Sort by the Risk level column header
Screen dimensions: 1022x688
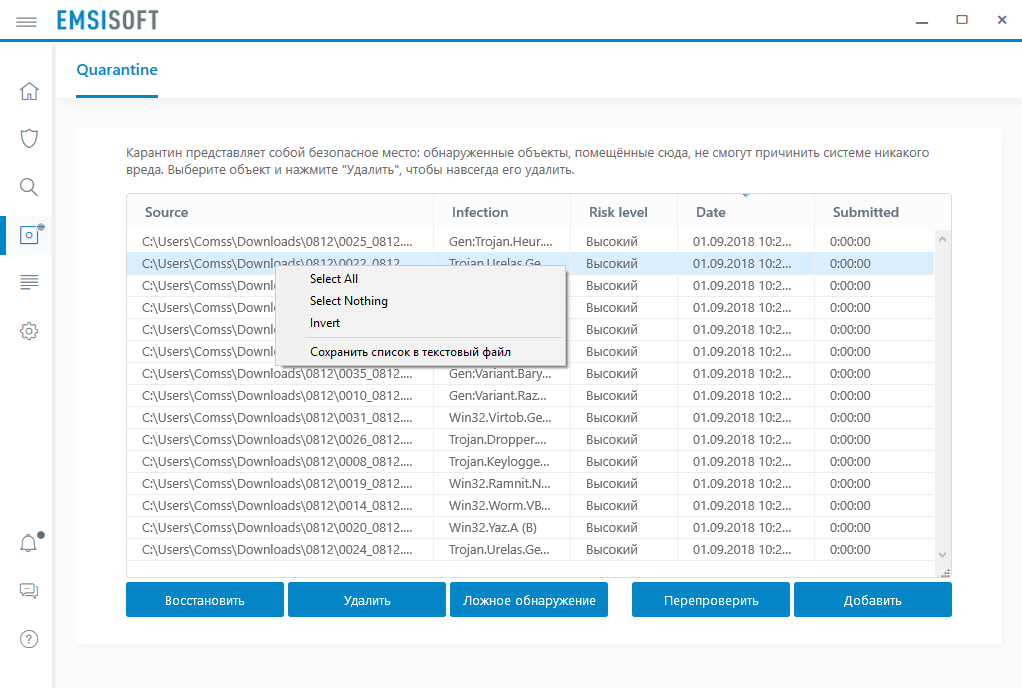tap(624, 212)
